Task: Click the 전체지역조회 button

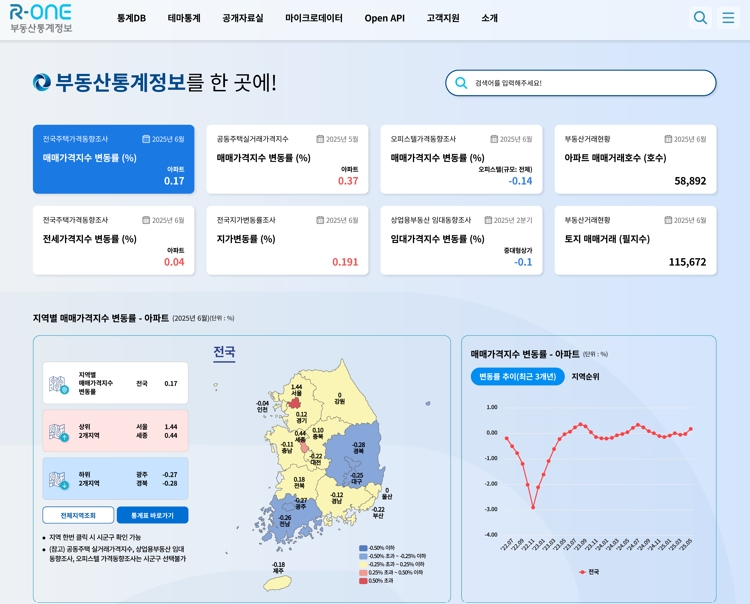Action: point(78,515)
